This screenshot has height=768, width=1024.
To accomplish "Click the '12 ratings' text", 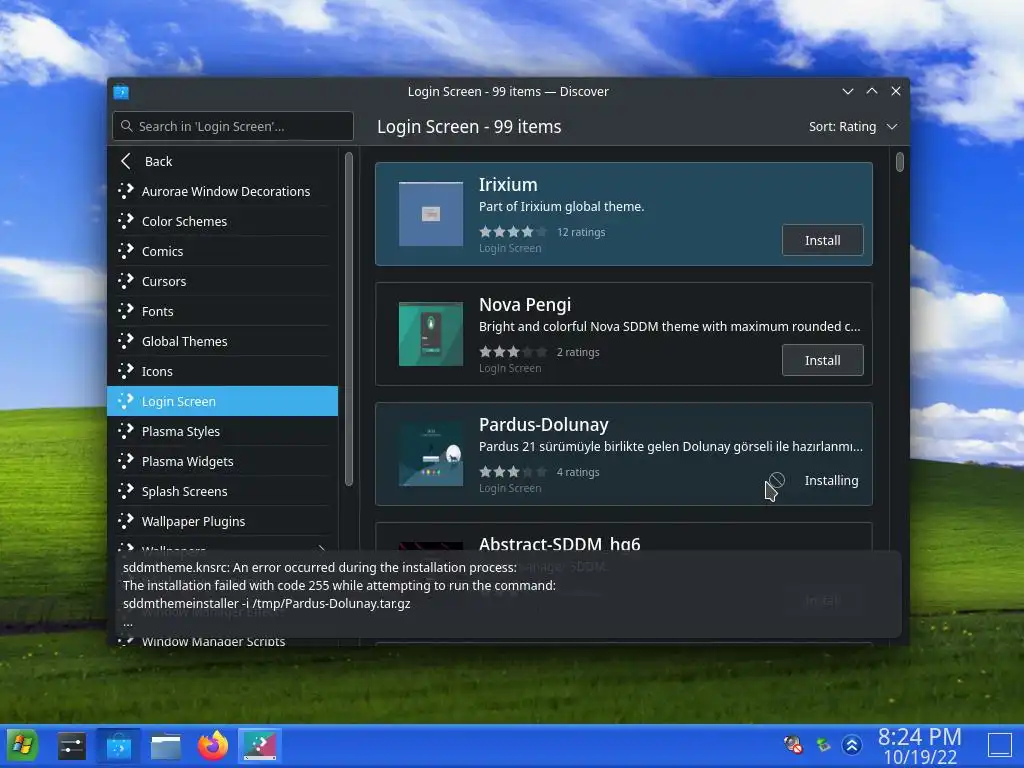I will point(581,232).
